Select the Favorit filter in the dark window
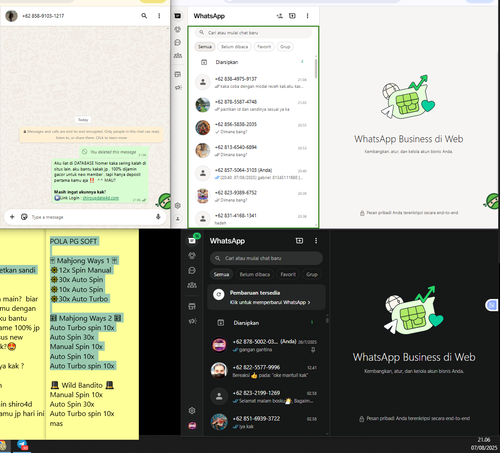This screenshot has width=500, height=453. pyautogui.click(x=288, y=274)
